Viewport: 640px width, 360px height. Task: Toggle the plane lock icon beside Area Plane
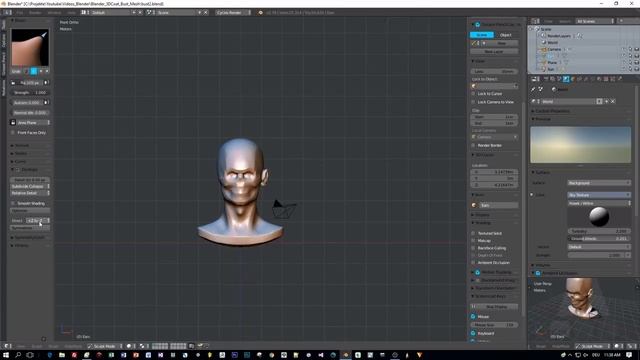13,122
